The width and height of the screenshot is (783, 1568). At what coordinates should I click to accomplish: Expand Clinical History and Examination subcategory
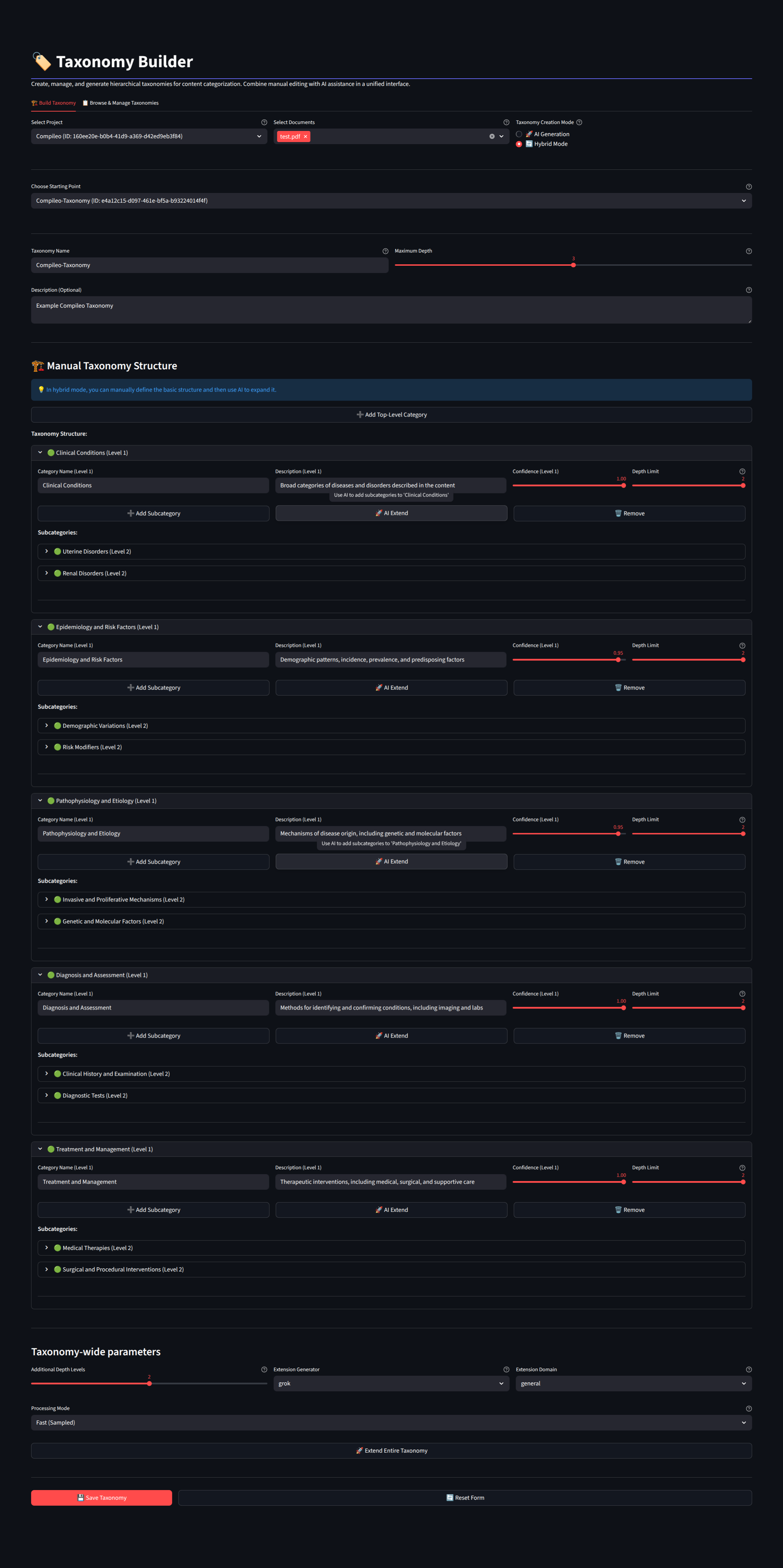click(x=391, y=1074)
